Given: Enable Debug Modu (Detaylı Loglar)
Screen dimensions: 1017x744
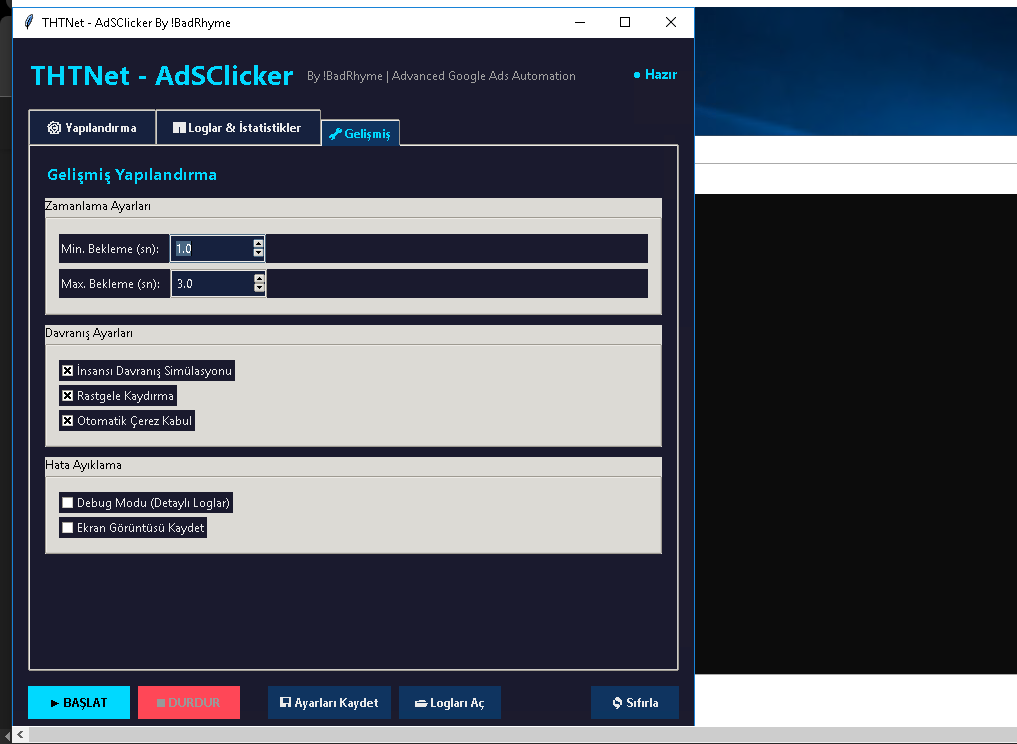Looking at the screenshot, I should [x=67, y=503].
